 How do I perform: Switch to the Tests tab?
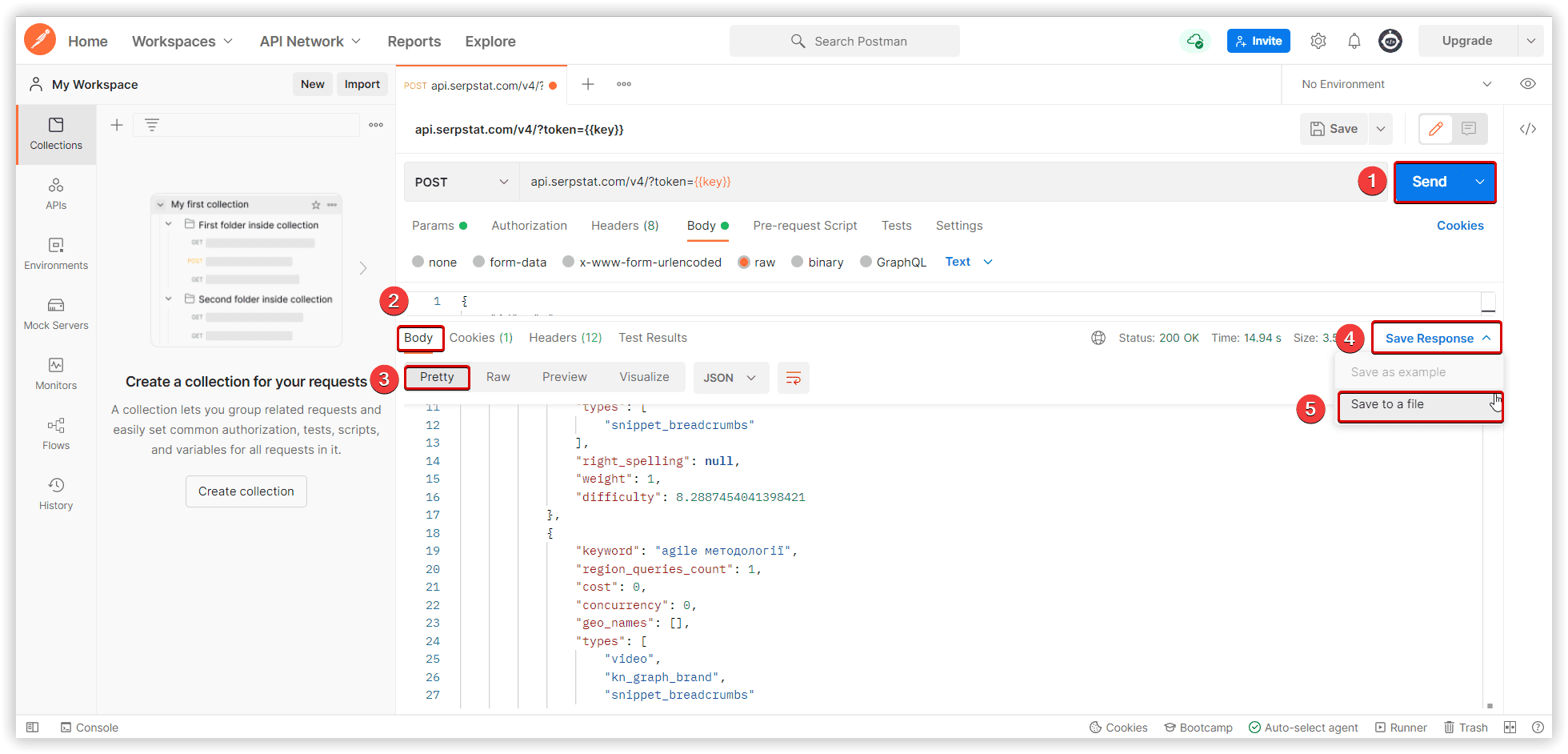point(897,226)
